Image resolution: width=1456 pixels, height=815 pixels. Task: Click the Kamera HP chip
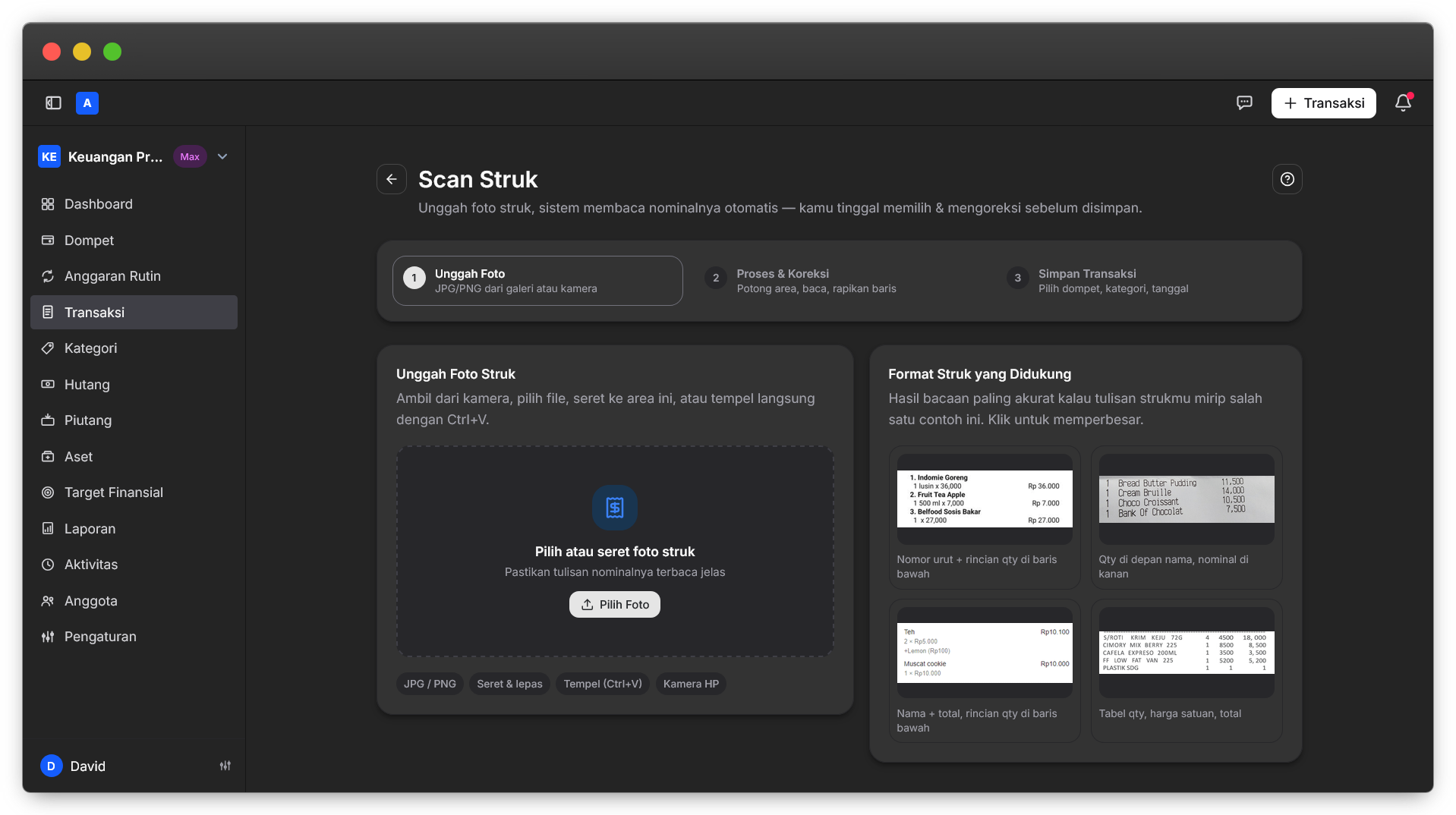tap(691, 684)
